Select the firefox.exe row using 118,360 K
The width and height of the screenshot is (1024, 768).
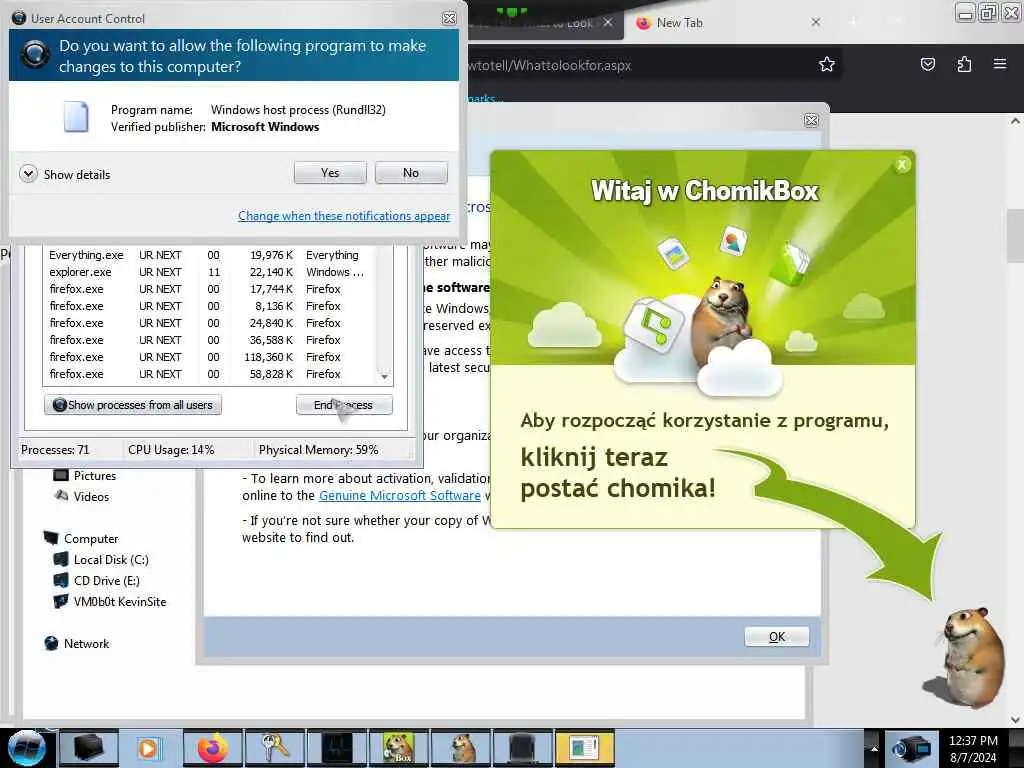click(209, 357)
